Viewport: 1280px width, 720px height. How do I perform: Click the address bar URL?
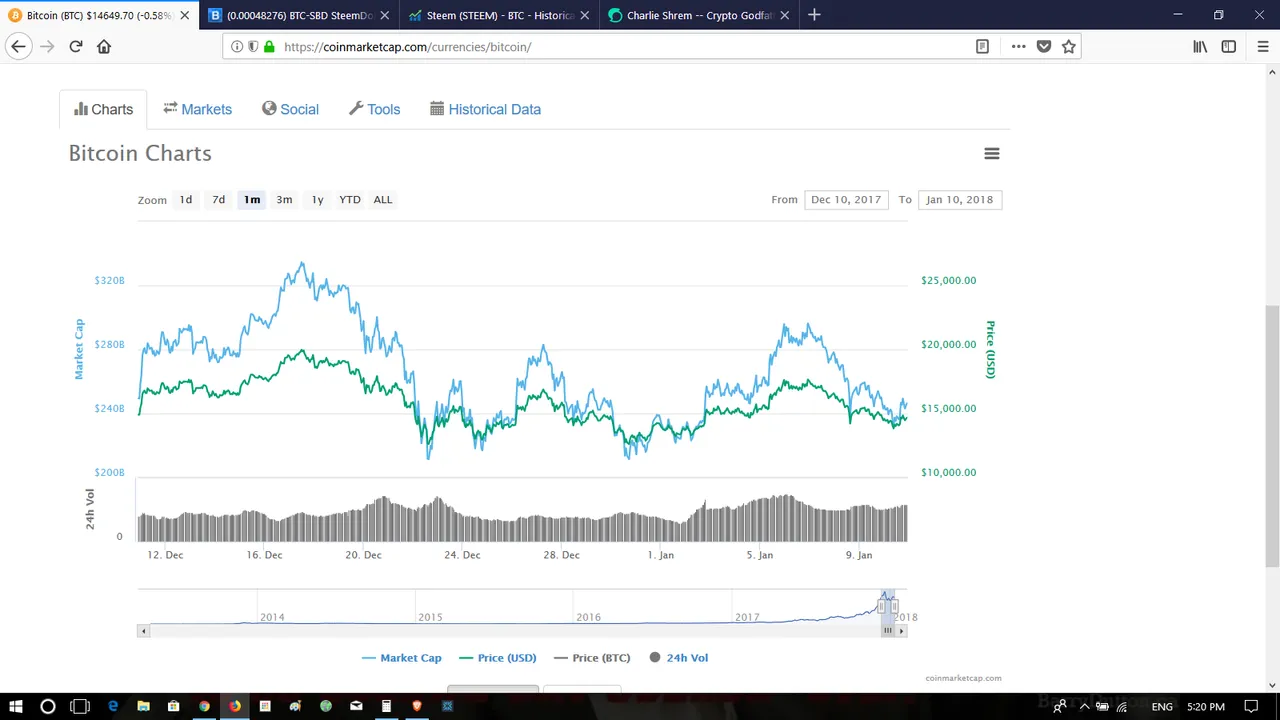(x=407, y=46)
